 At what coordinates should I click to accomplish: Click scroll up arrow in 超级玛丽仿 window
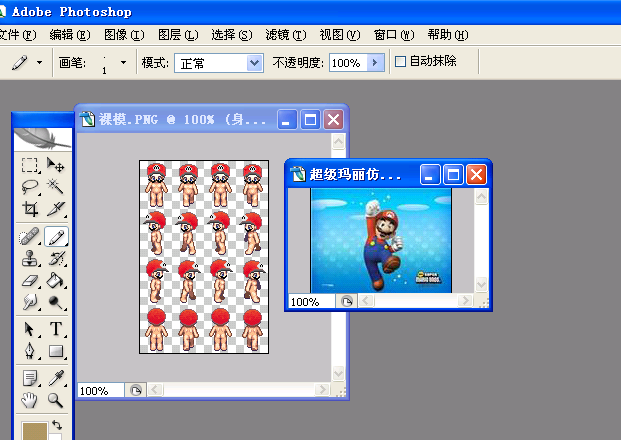click(x=481, y=196)
